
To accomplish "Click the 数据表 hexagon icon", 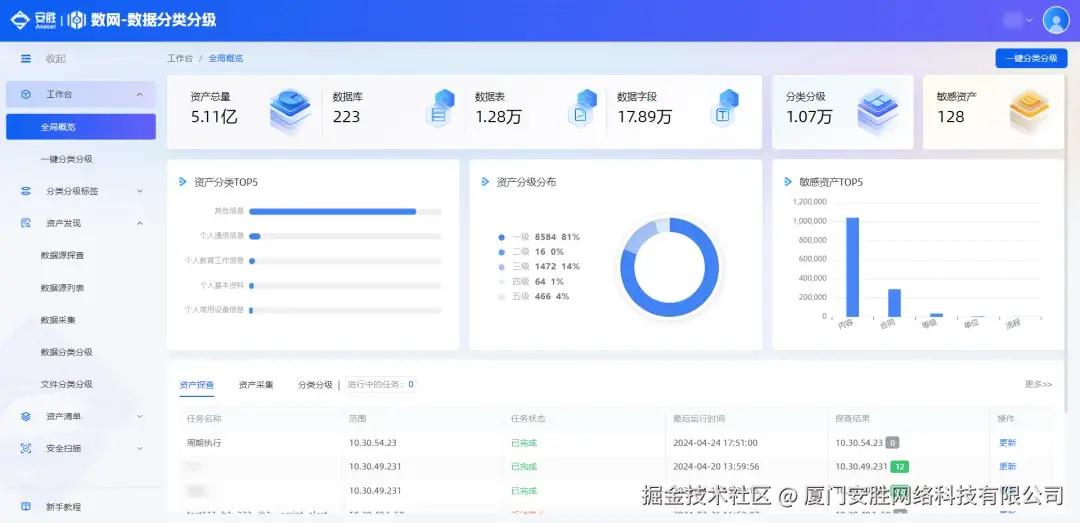I will pos(583,108).
